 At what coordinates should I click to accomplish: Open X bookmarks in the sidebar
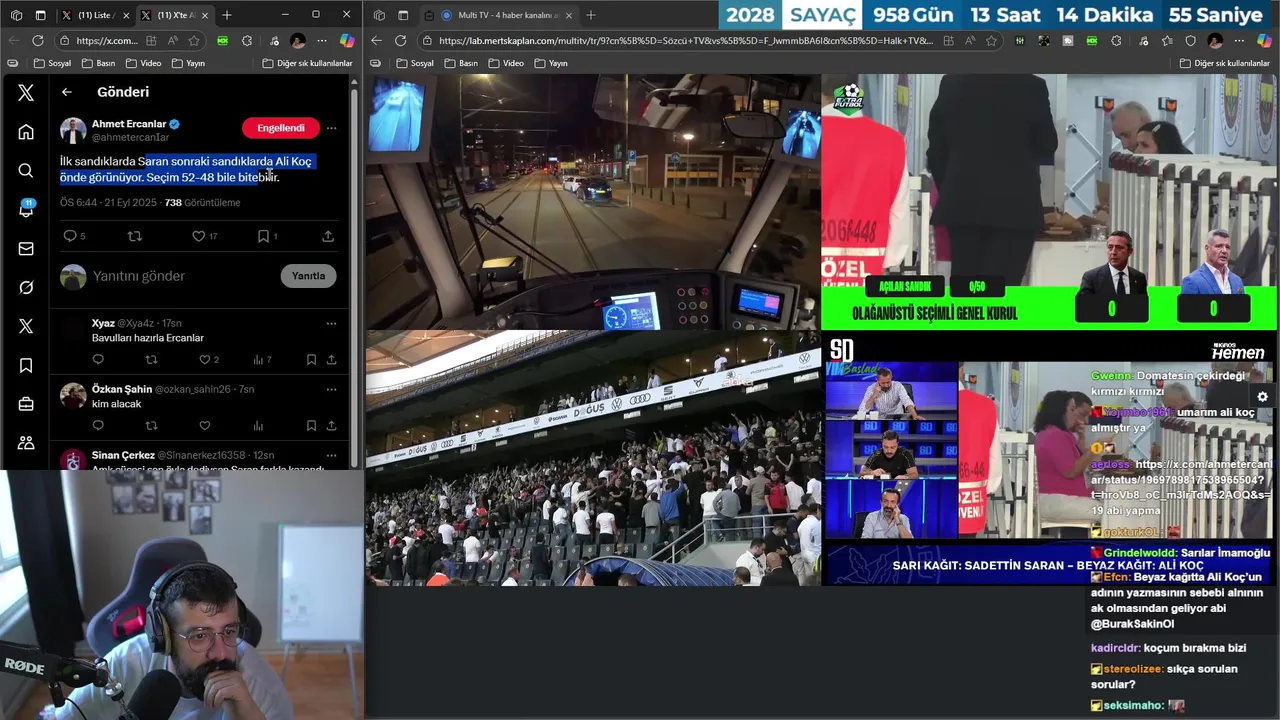point(26,365)
